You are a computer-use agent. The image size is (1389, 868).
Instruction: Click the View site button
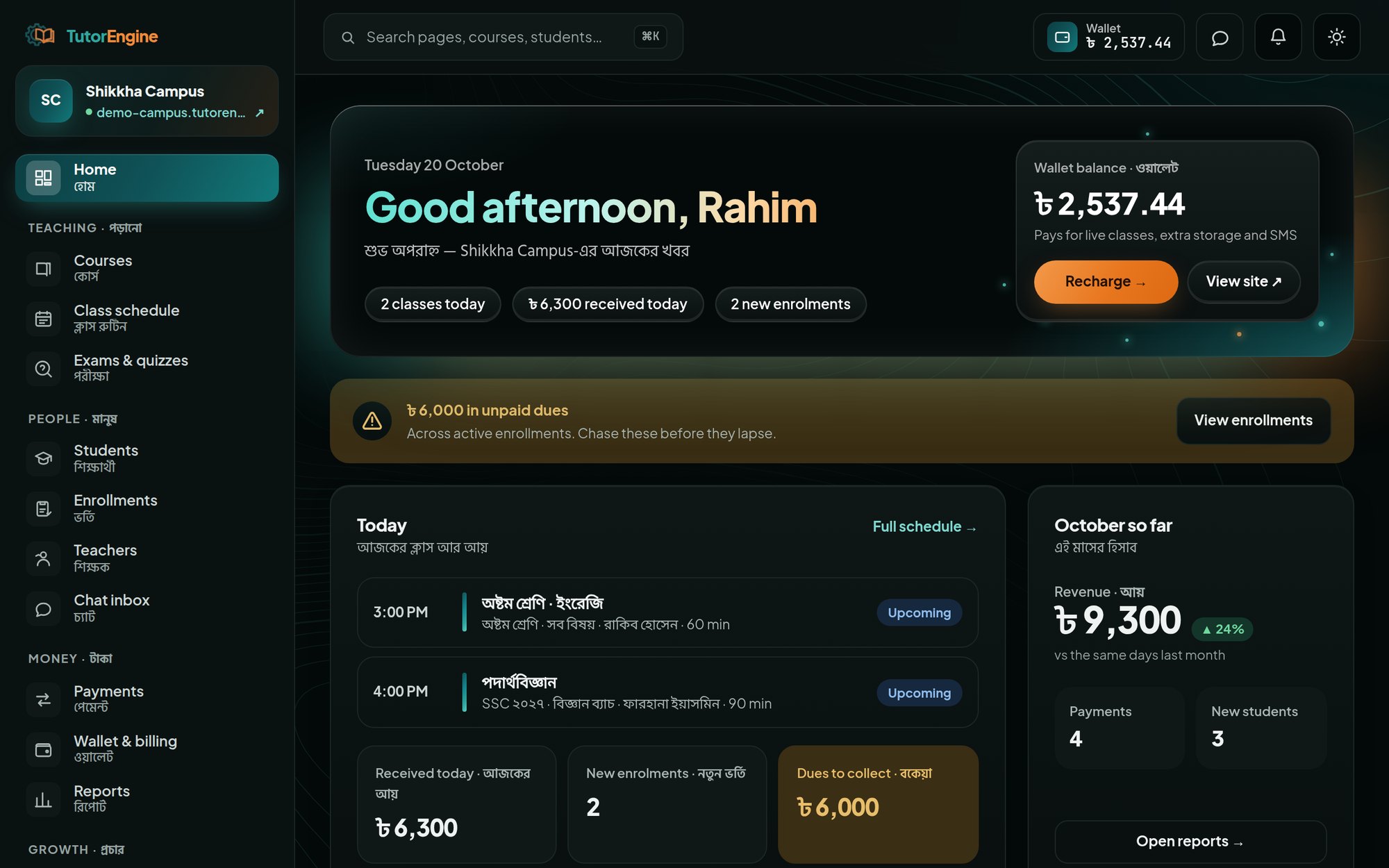click(x=1244, y=282)
